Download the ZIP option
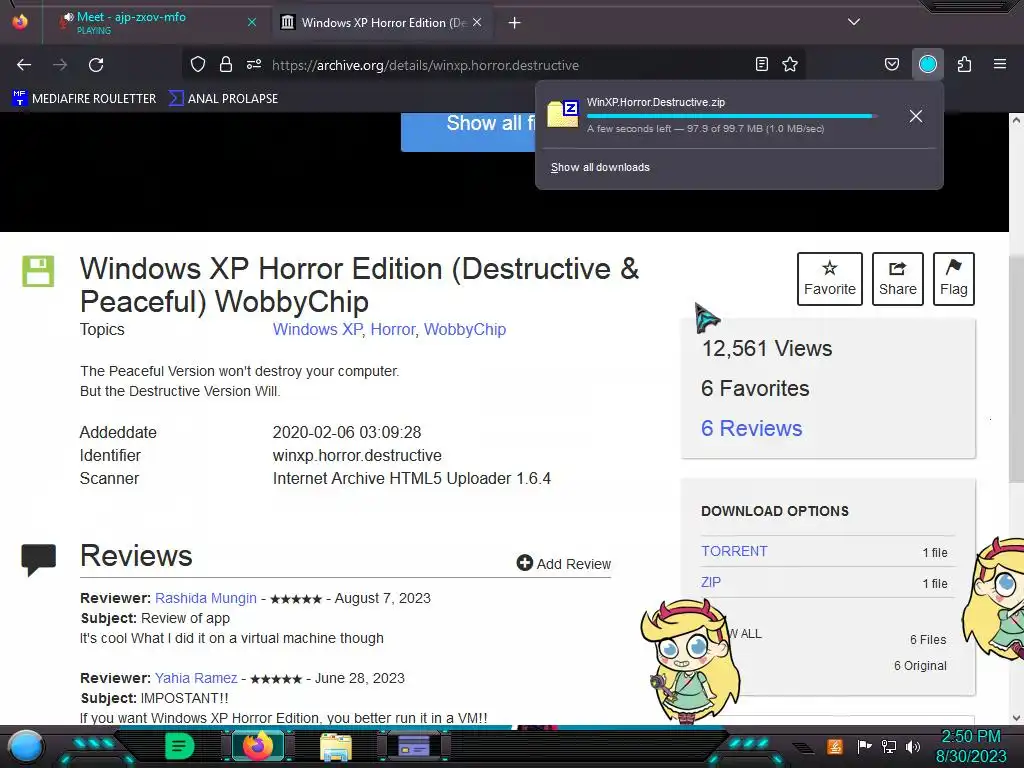The image size is (1024, 768). tap(711, 582)
